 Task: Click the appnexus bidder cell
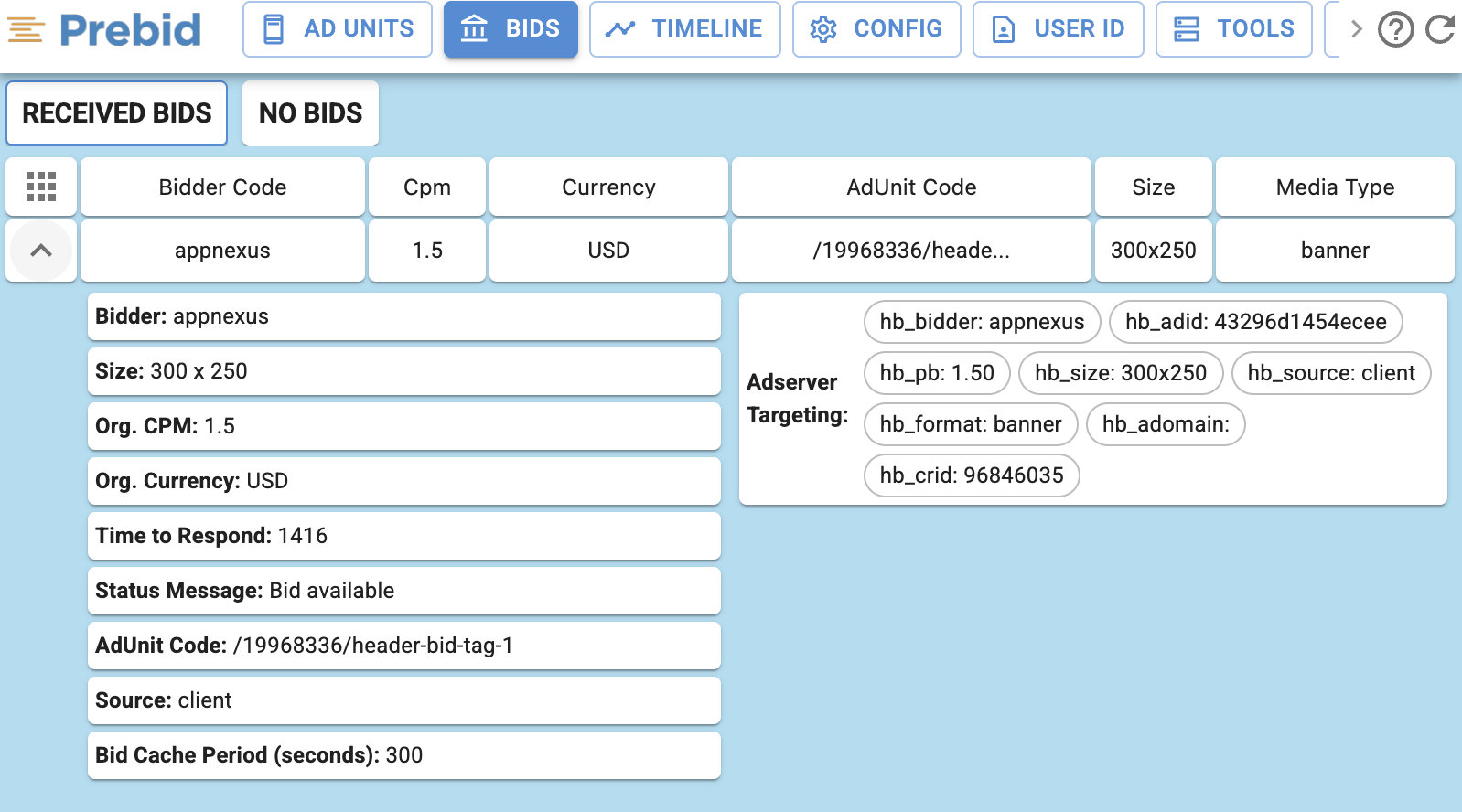pos(223,251)
